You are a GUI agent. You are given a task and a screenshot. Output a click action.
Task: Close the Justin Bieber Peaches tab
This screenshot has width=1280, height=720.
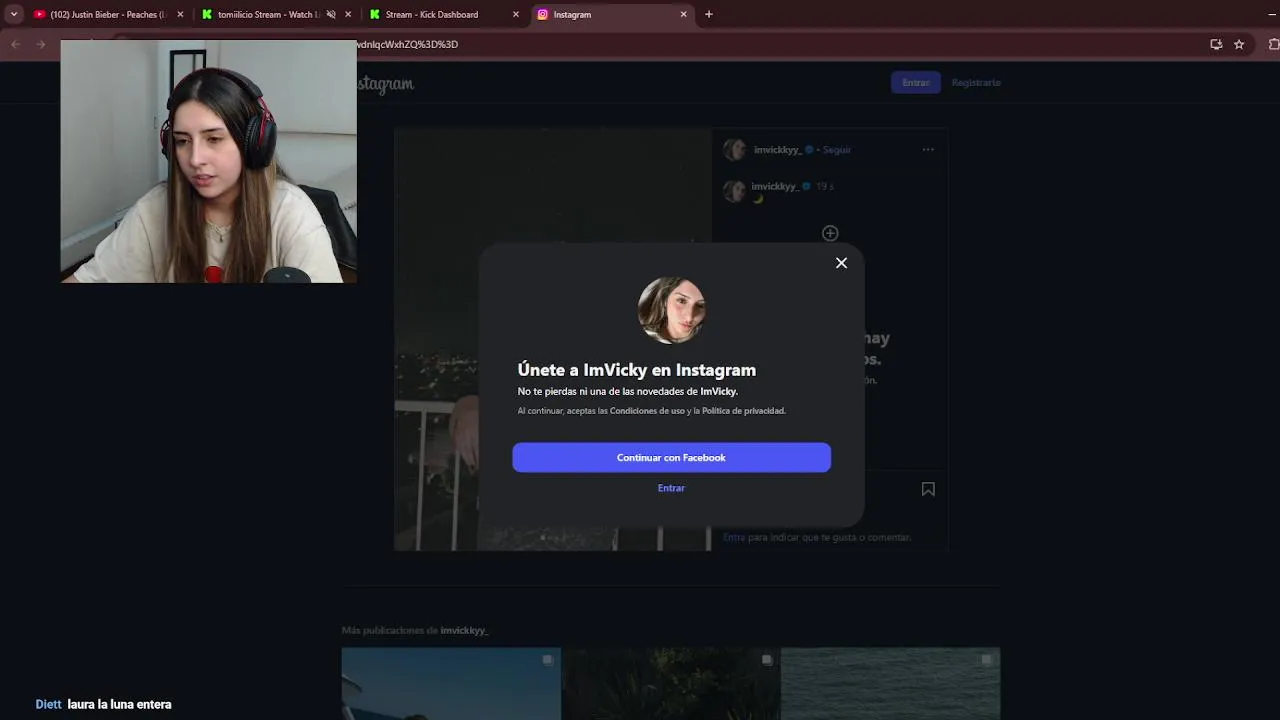coord(180,14)
